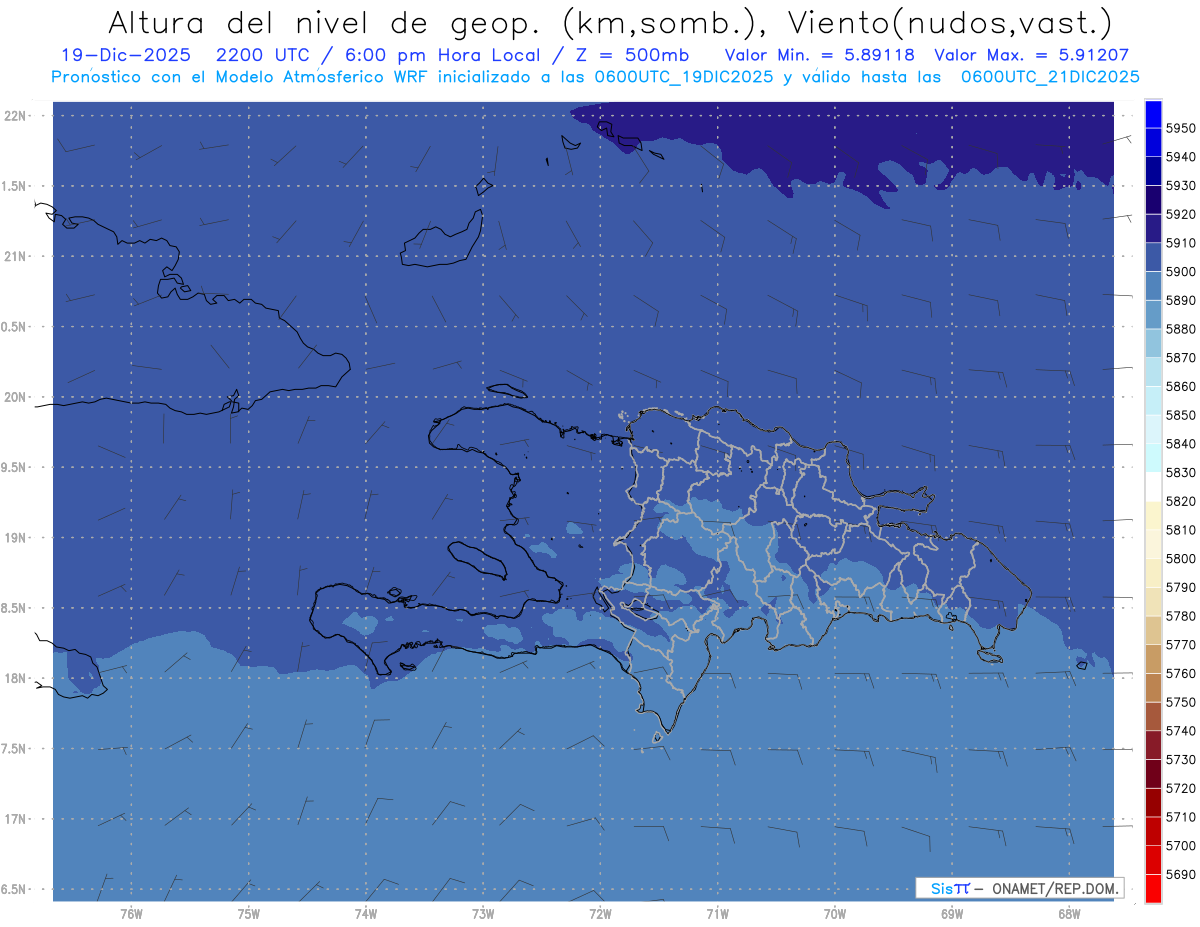Image resolution: width=1200 pixels, height=927 pixels.
Task: Click the '5860' legend value
Action: click(1180, 386)
